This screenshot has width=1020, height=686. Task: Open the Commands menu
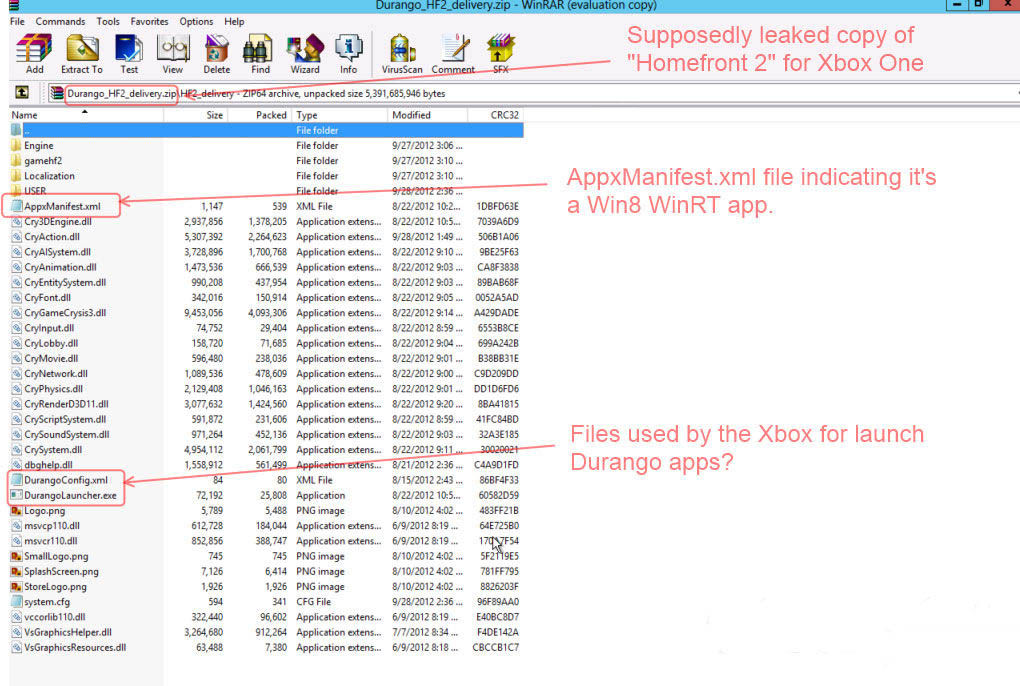[60, 21]
